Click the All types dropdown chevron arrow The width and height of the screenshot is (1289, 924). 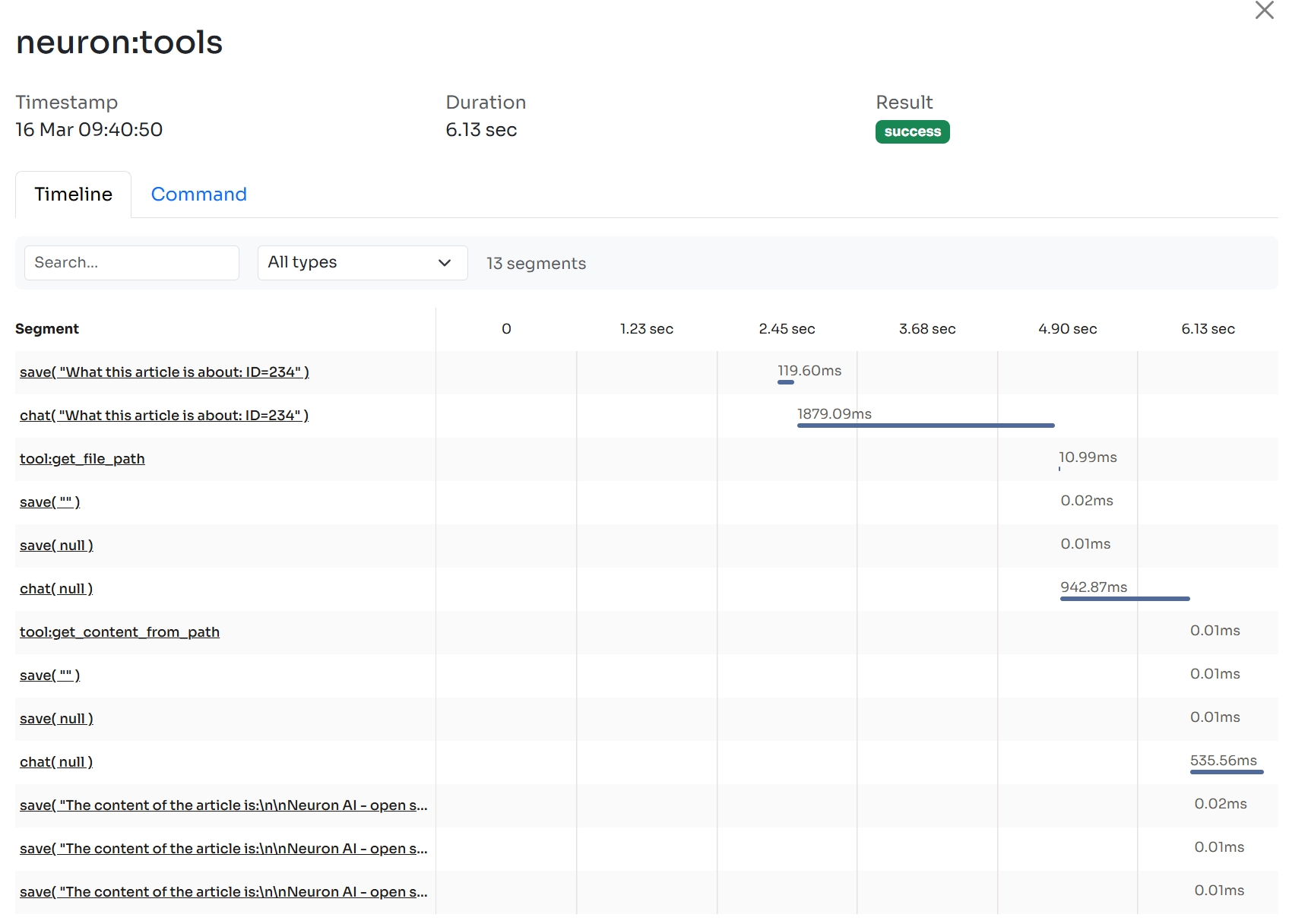coord(445,263)
